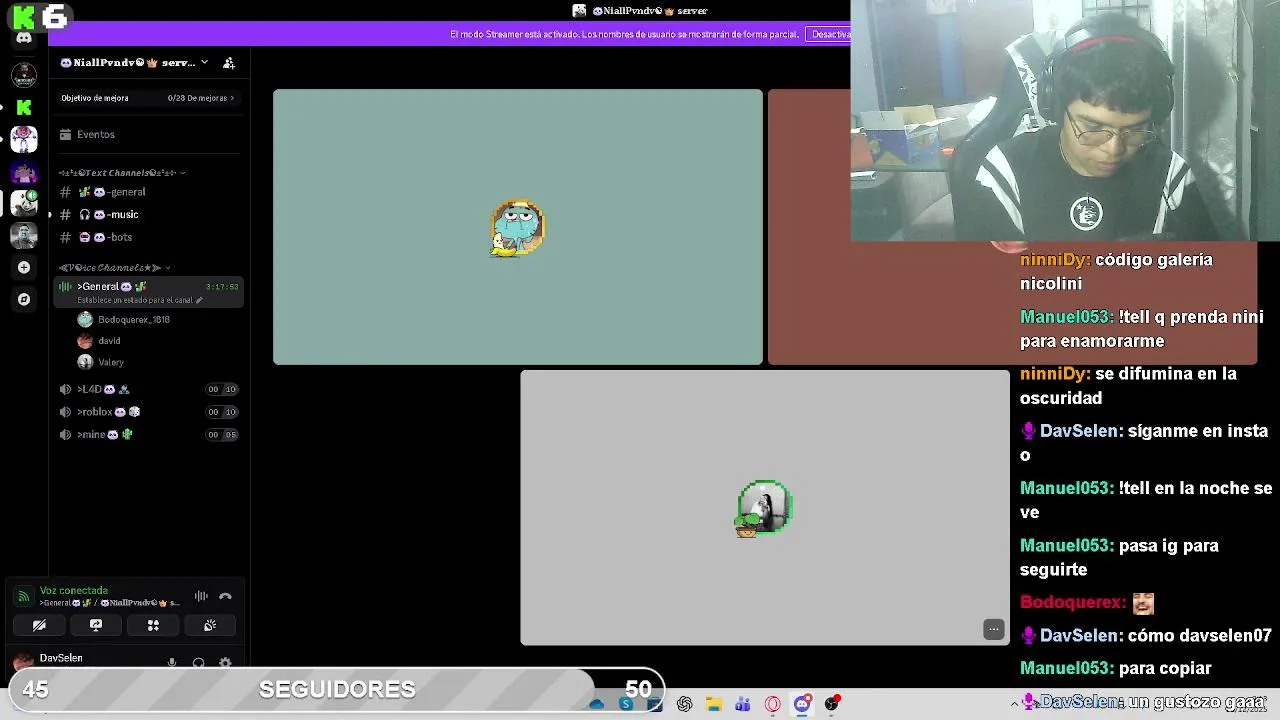Click the Voz conectada status text

tap(73, 590)
